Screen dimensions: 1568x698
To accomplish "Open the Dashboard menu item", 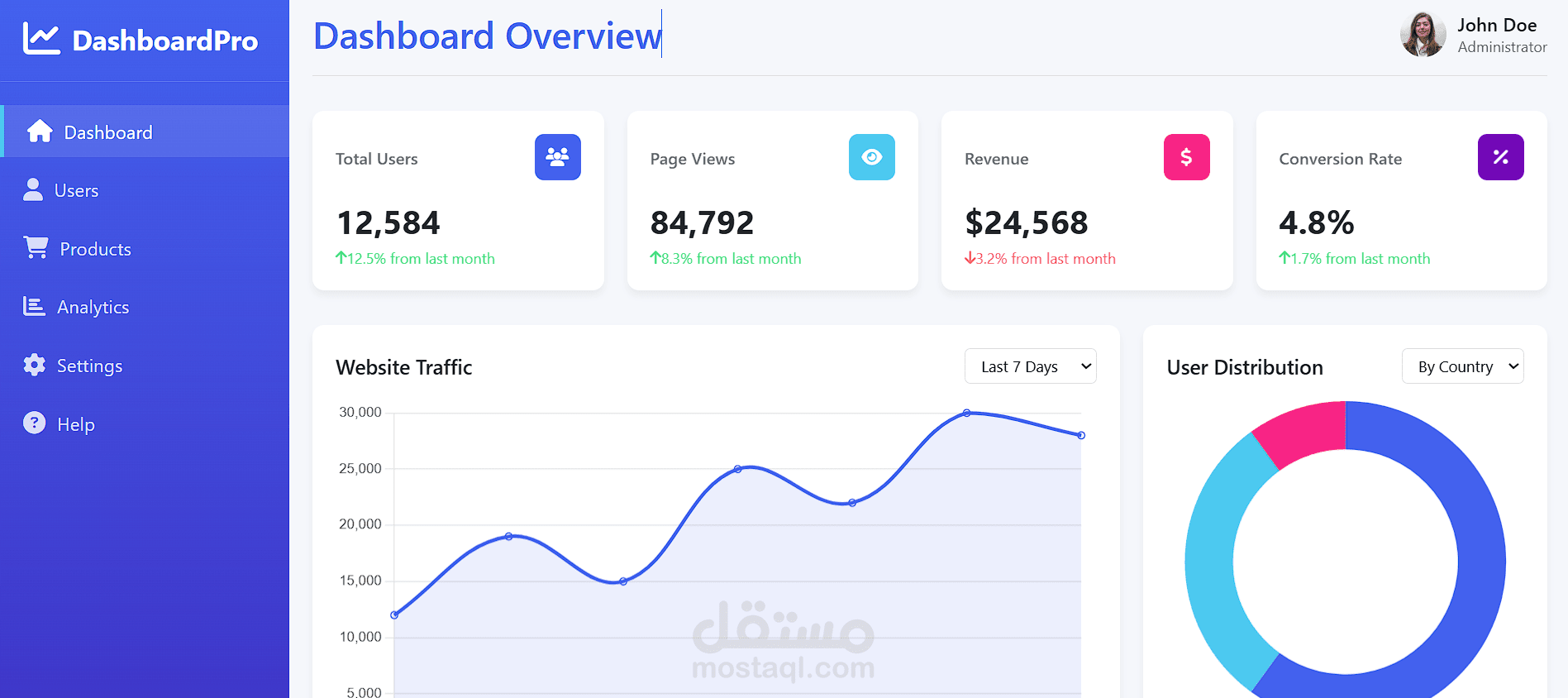I will tap(145, 131).
